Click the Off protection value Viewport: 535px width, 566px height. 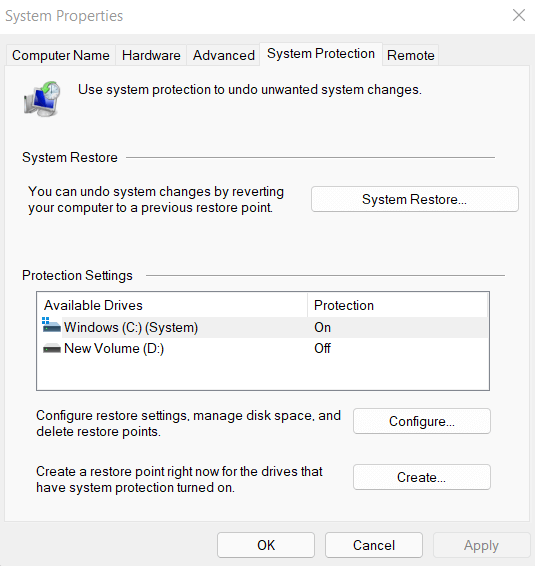click(322, 348)
